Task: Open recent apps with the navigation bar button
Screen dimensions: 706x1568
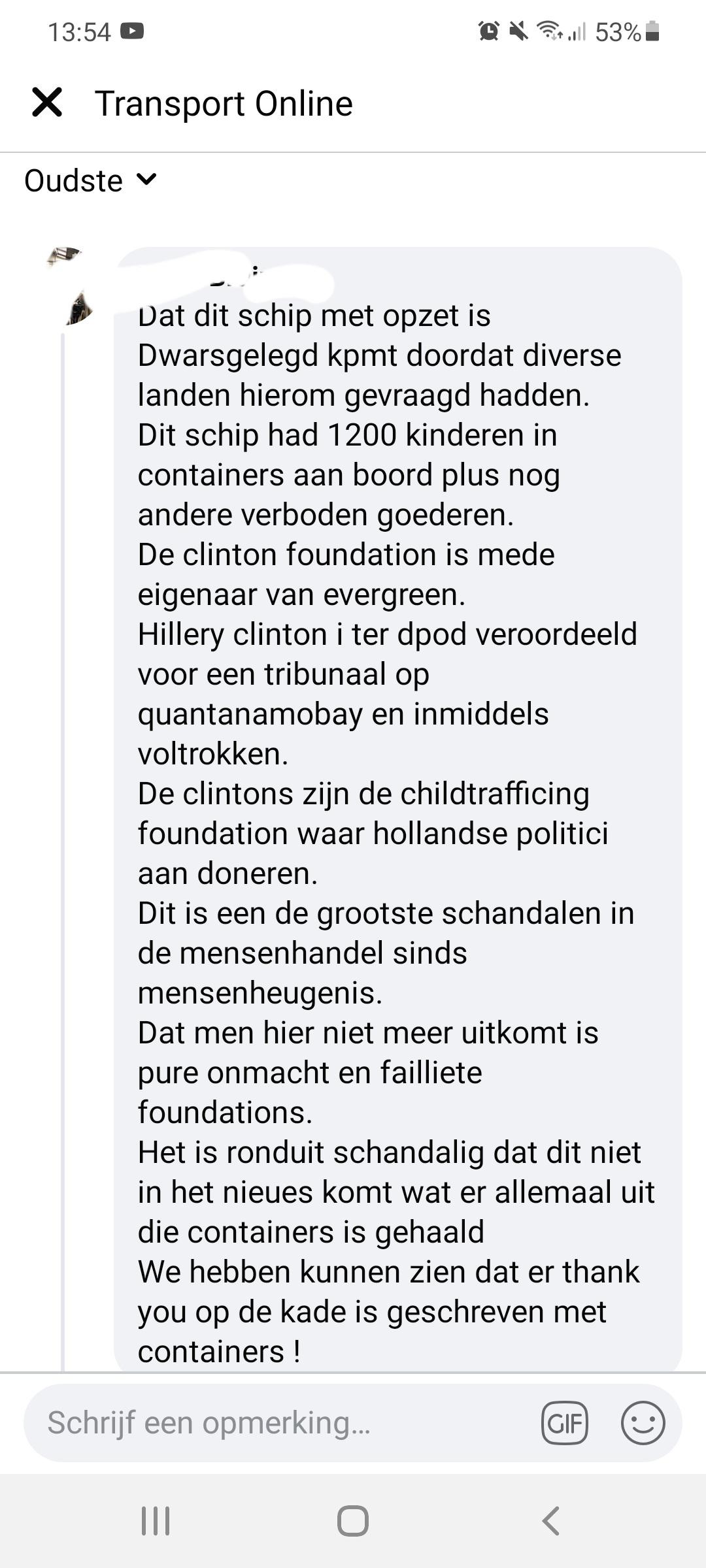Action: (155, 1519)
